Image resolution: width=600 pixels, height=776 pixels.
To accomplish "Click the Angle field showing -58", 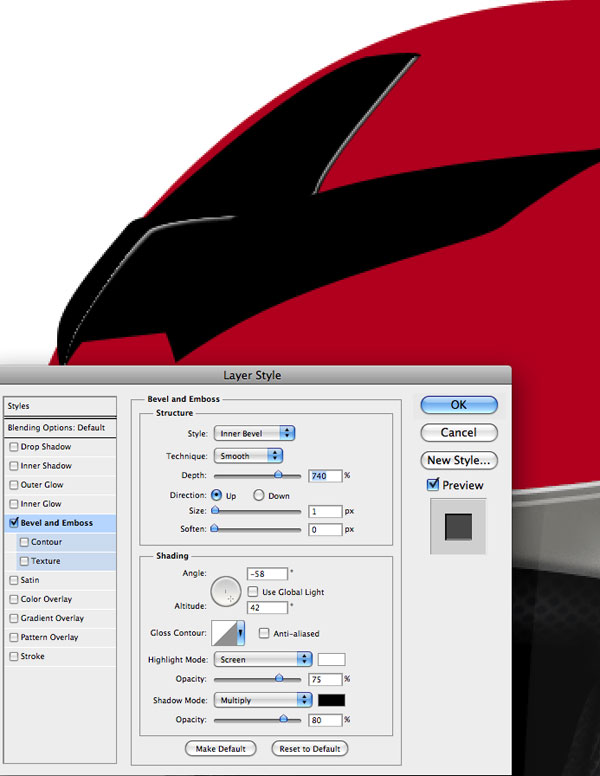I will (x=267, y=574).
